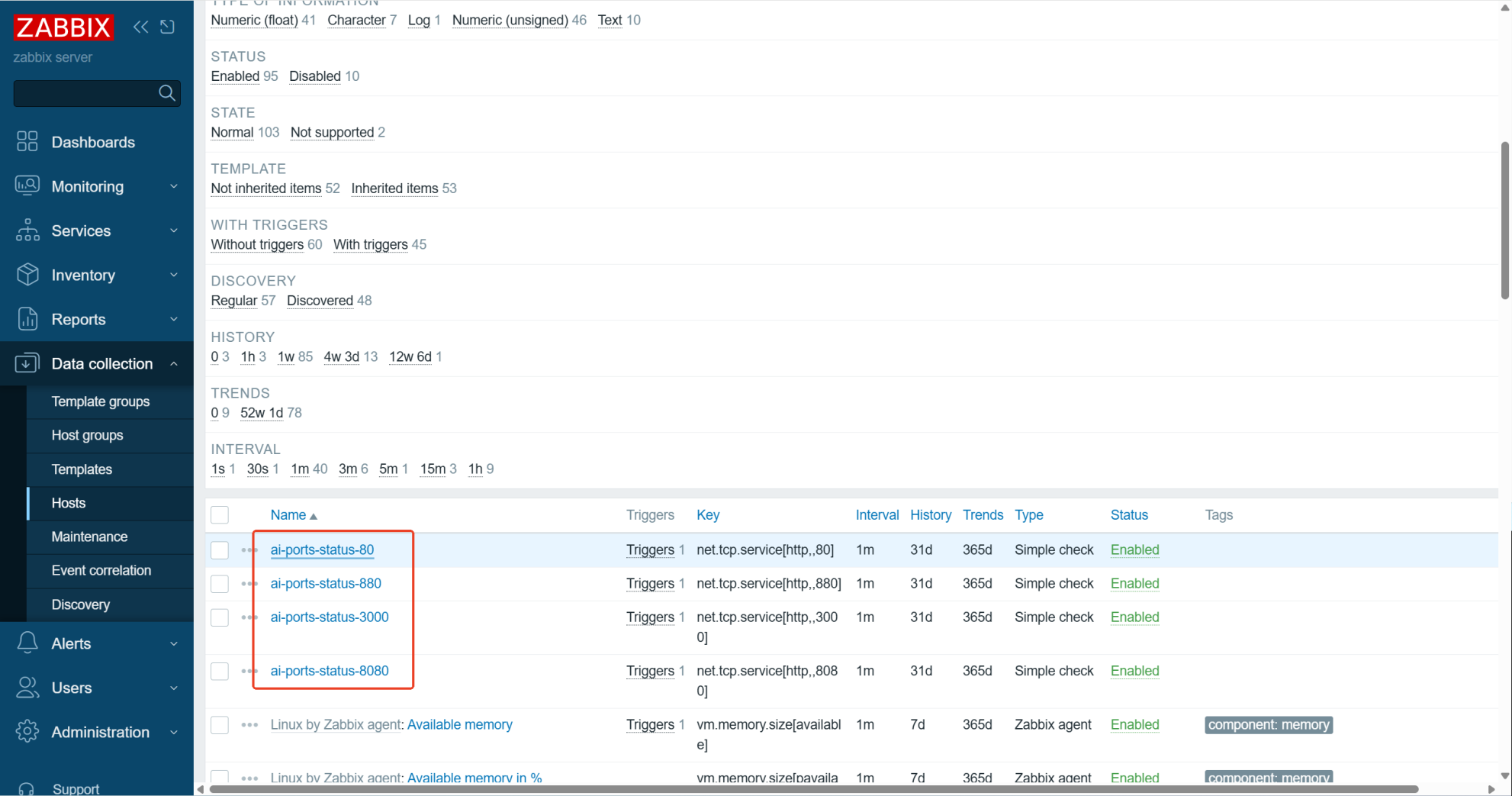Click the Dashboards grid icon
1512x796 pixels.
pos(27,141)
